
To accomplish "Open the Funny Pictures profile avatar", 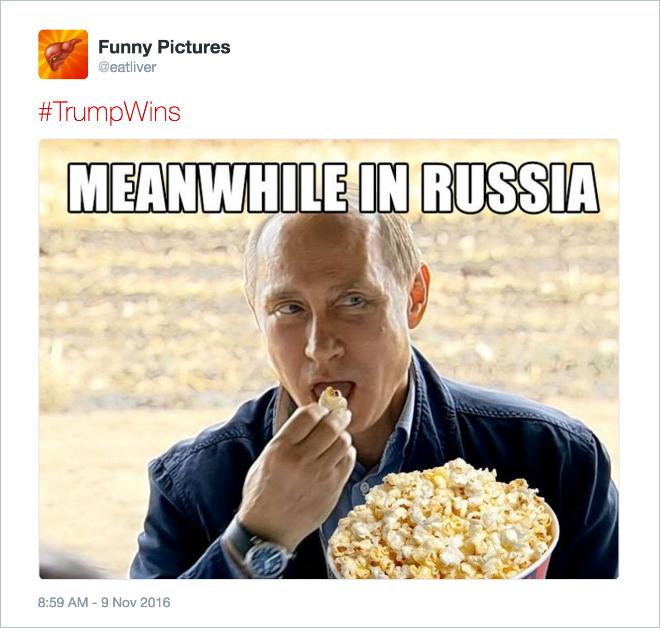I will [x=63, y=54].
